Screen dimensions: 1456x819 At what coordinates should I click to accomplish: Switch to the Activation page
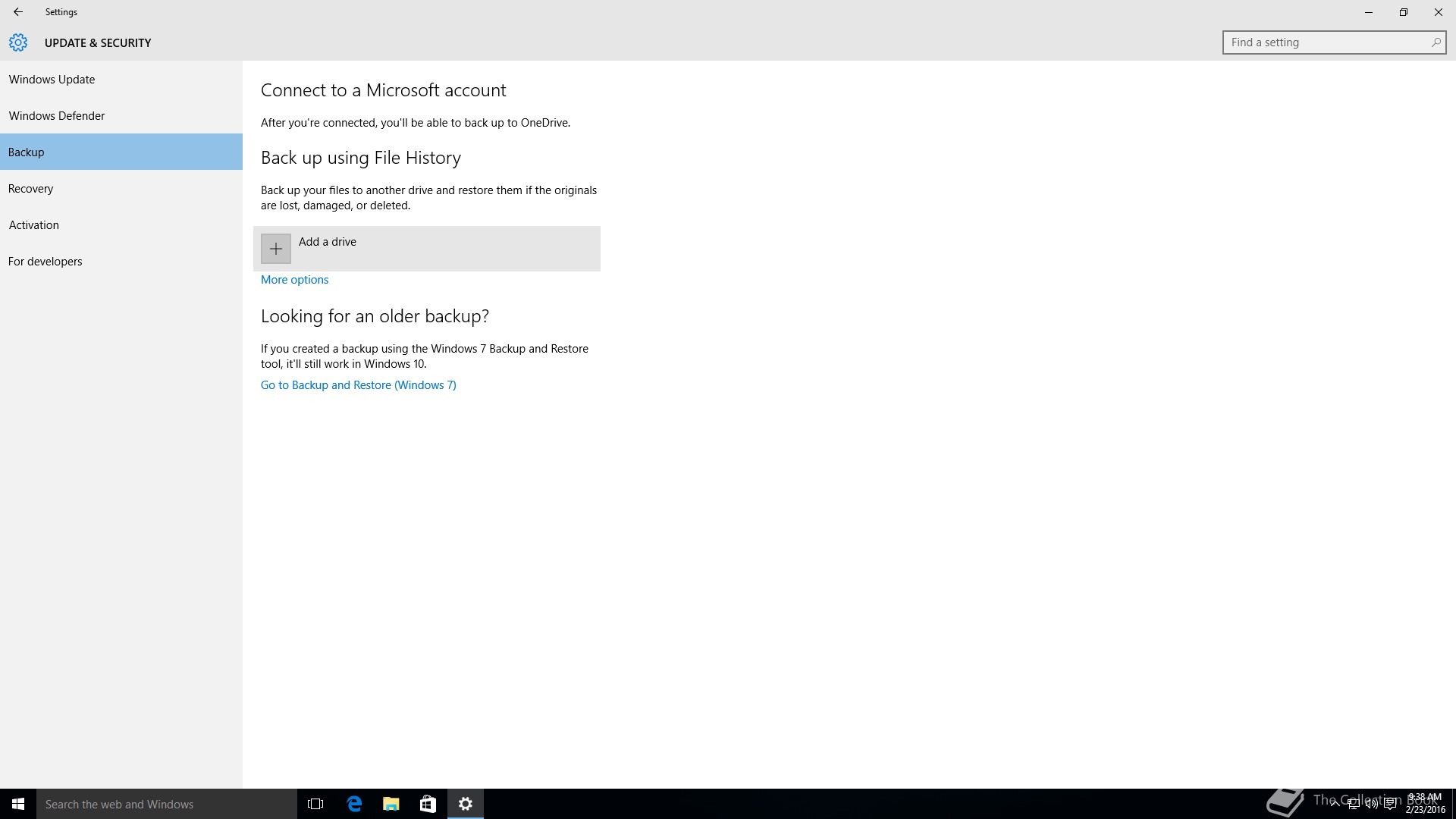[x=34, y=225]
